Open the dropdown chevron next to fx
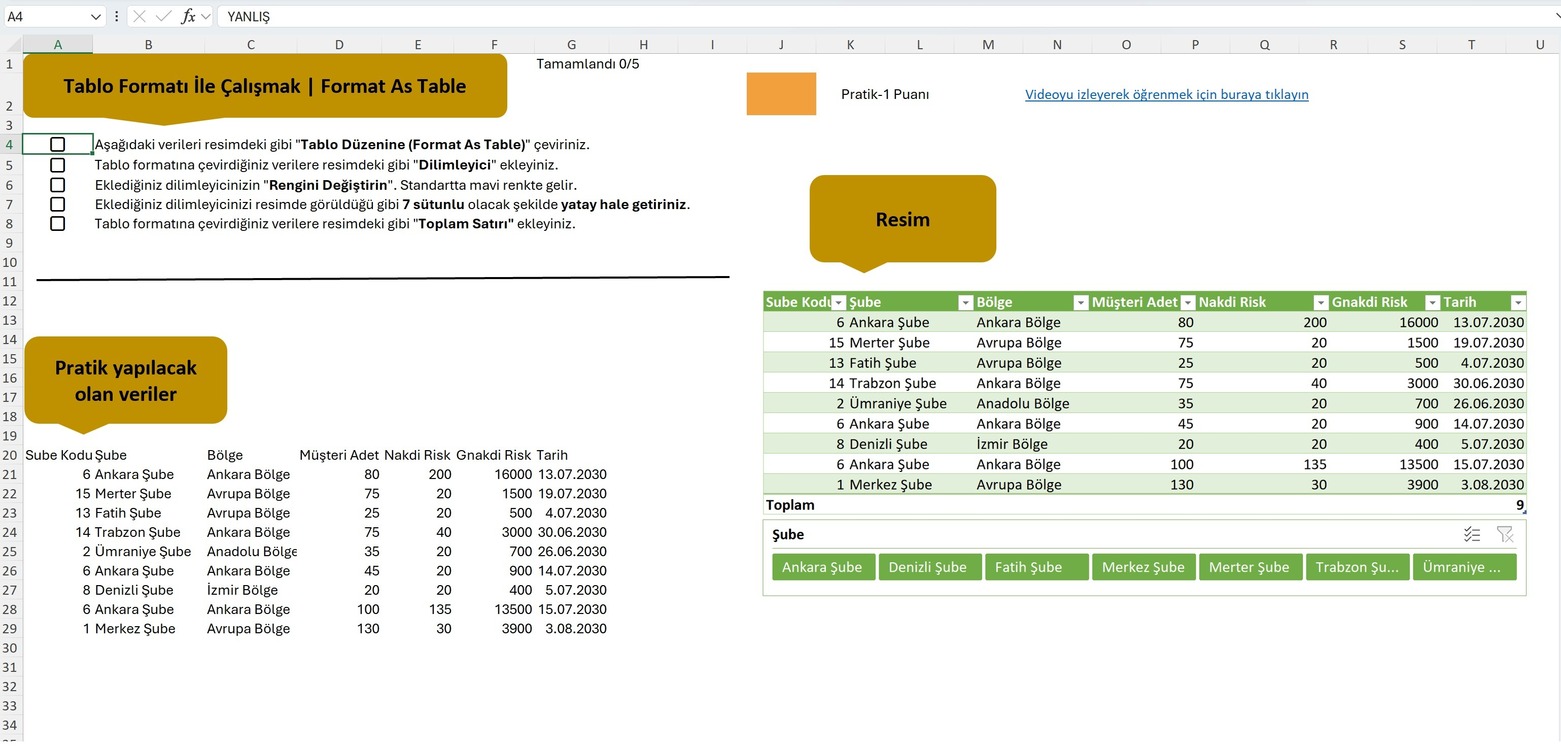The image size is (1561, 750). pyautogui.click(x=206, y=17)
